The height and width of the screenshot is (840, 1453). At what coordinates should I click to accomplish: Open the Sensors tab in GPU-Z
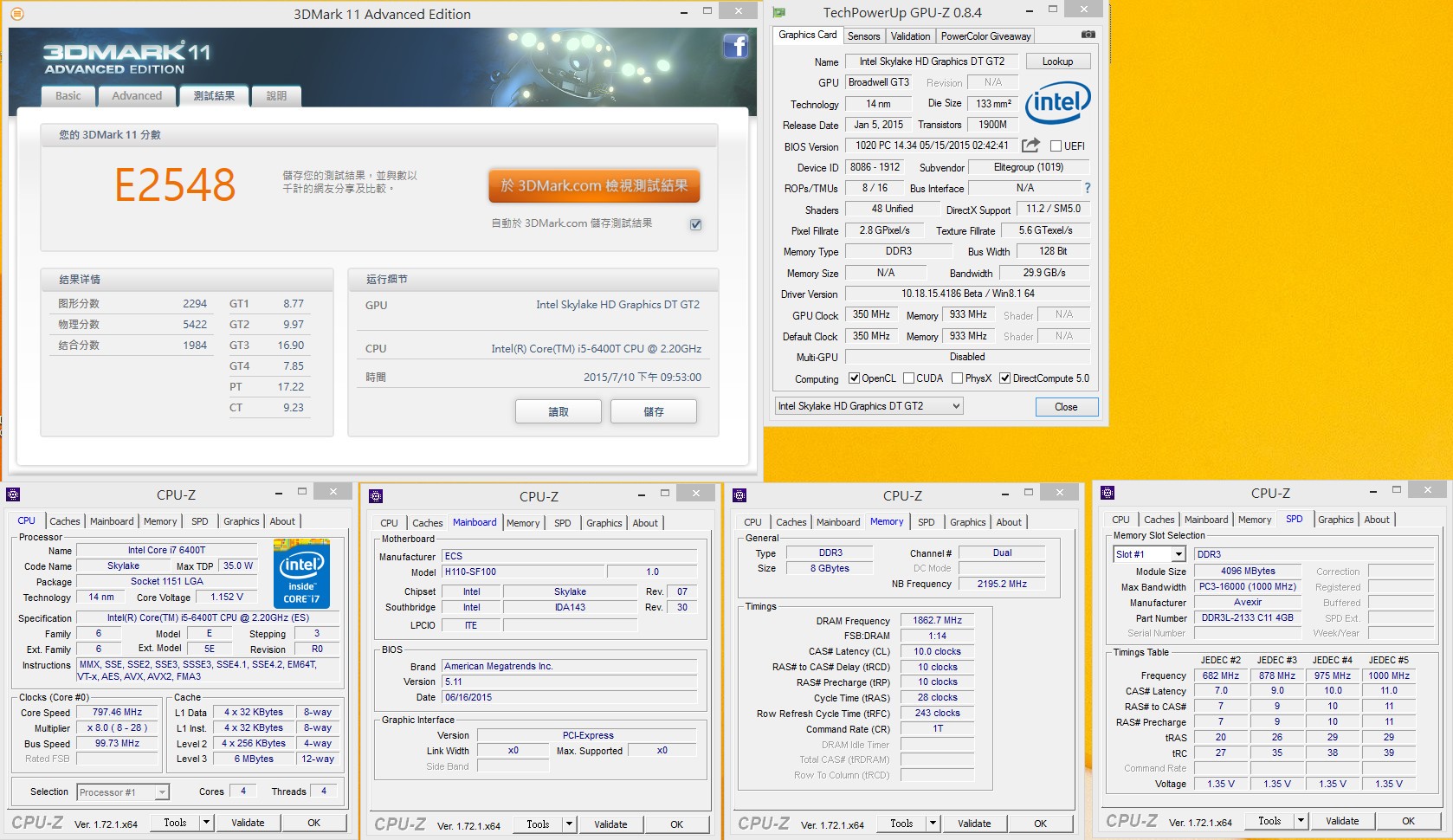(x=863, y=36)
